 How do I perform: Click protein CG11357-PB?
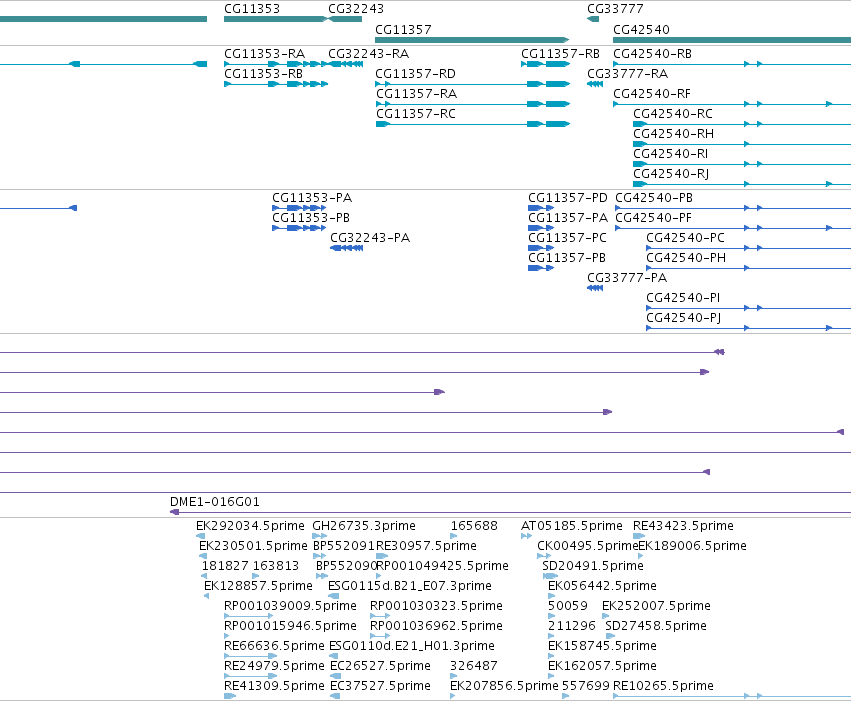pyautogui.click(x=567, y=258)
